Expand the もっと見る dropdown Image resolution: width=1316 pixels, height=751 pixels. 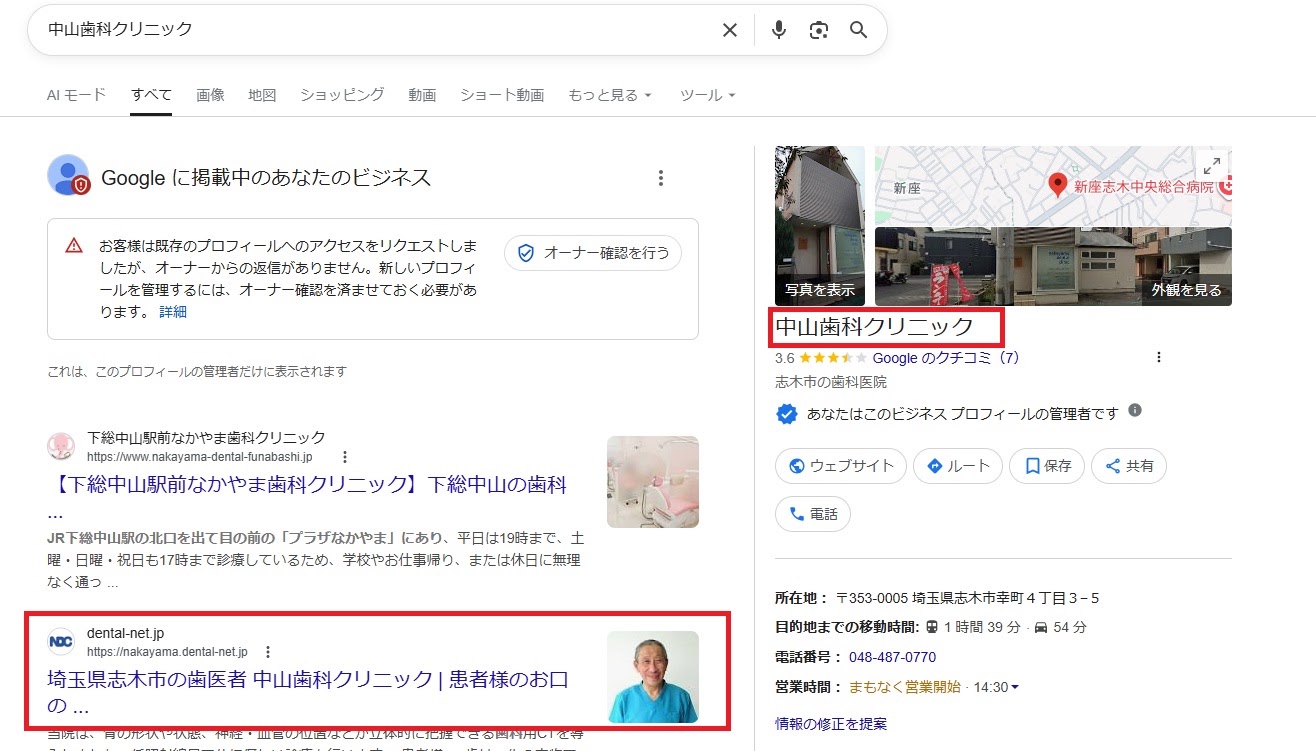610,95
